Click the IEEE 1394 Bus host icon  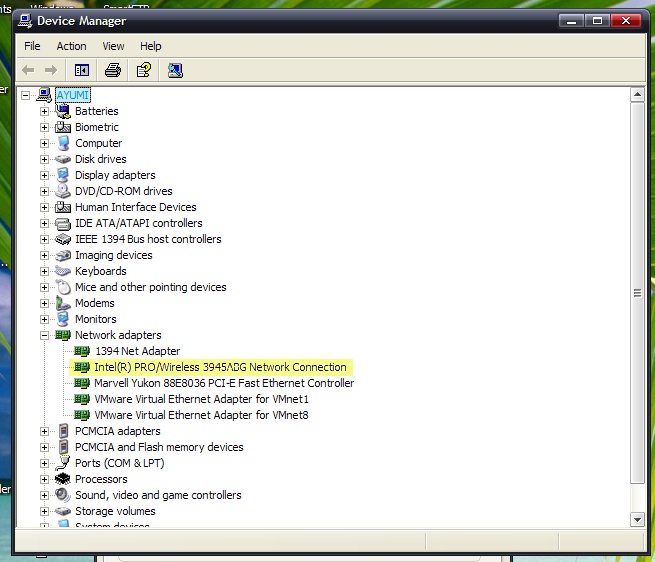tap(63, 239)
